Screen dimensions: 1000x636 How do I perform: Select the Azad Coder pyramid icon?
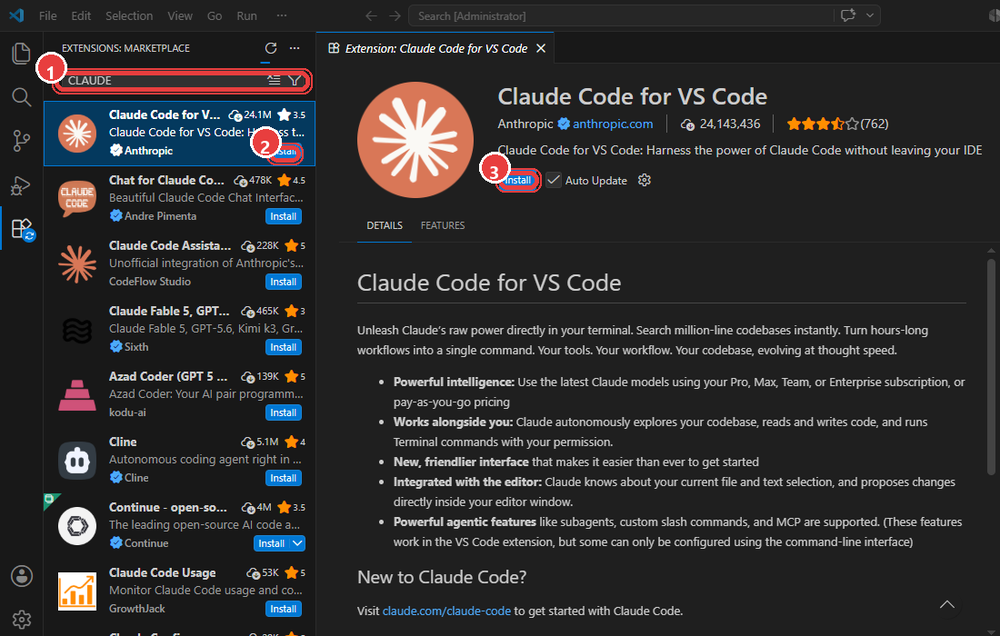(77, 395)
